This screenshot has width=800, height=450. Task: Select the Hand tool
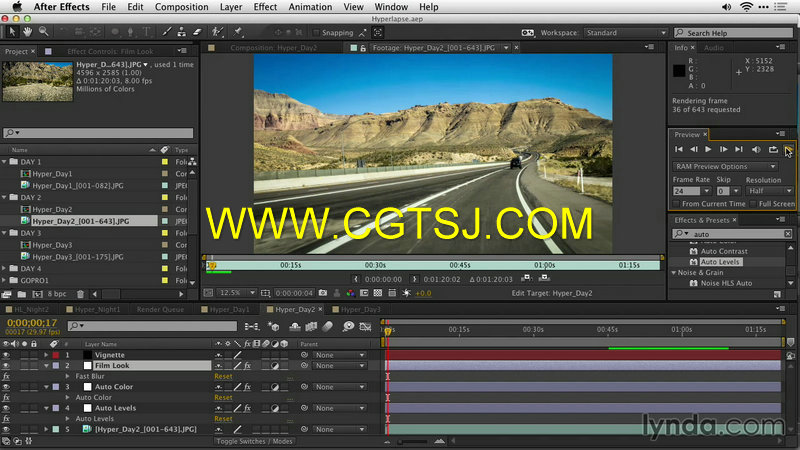pyautogui.click(x=28, y=32)
